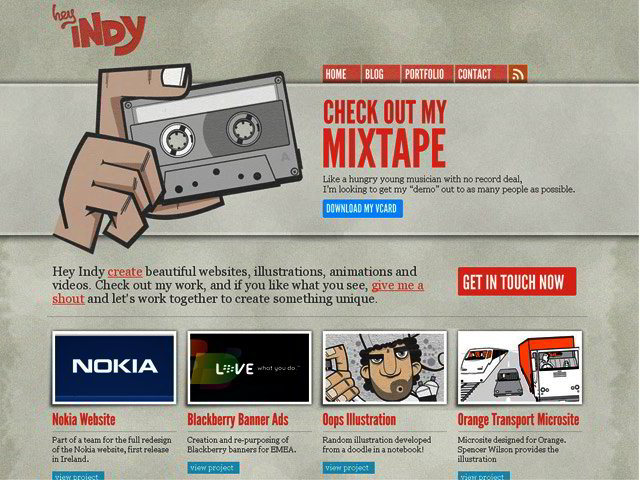Viewport: 640px width, 481px height.
Task: Open the Oops illustration thumbnail
Action: click(384, 367)
